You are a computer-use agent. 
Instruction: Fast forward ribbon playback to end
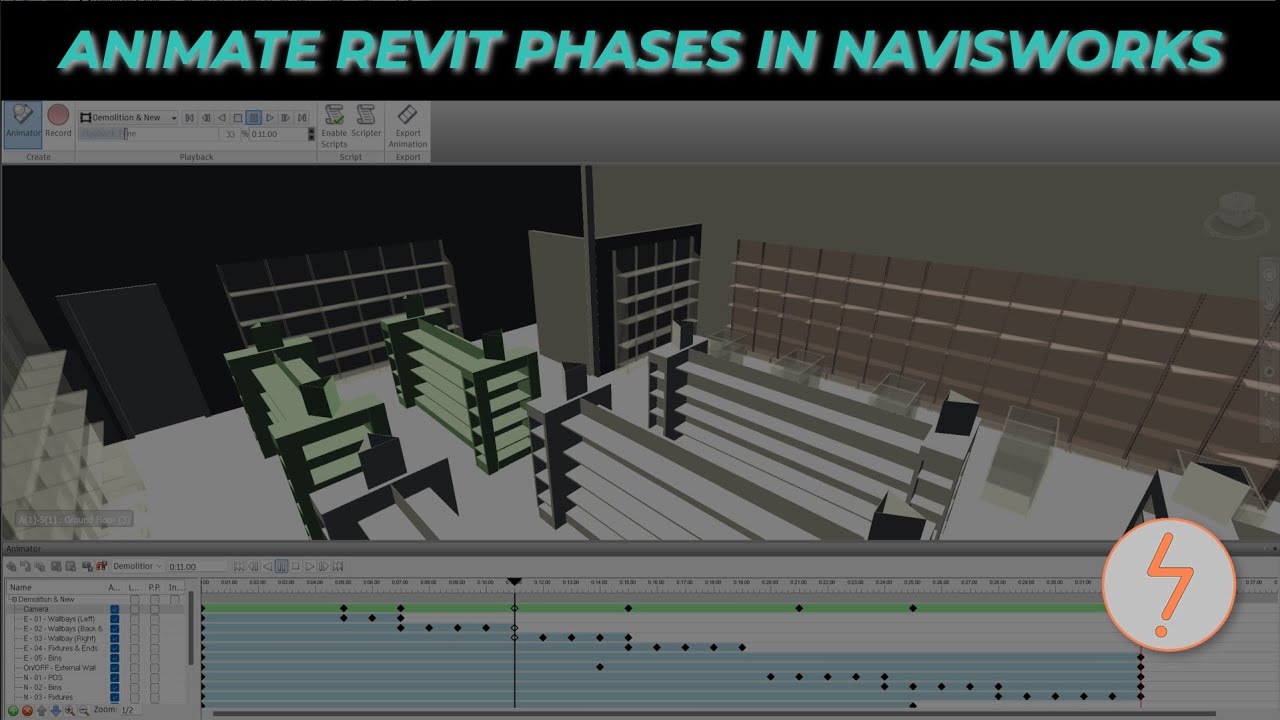pyautogui.click(x=302, y=118)
